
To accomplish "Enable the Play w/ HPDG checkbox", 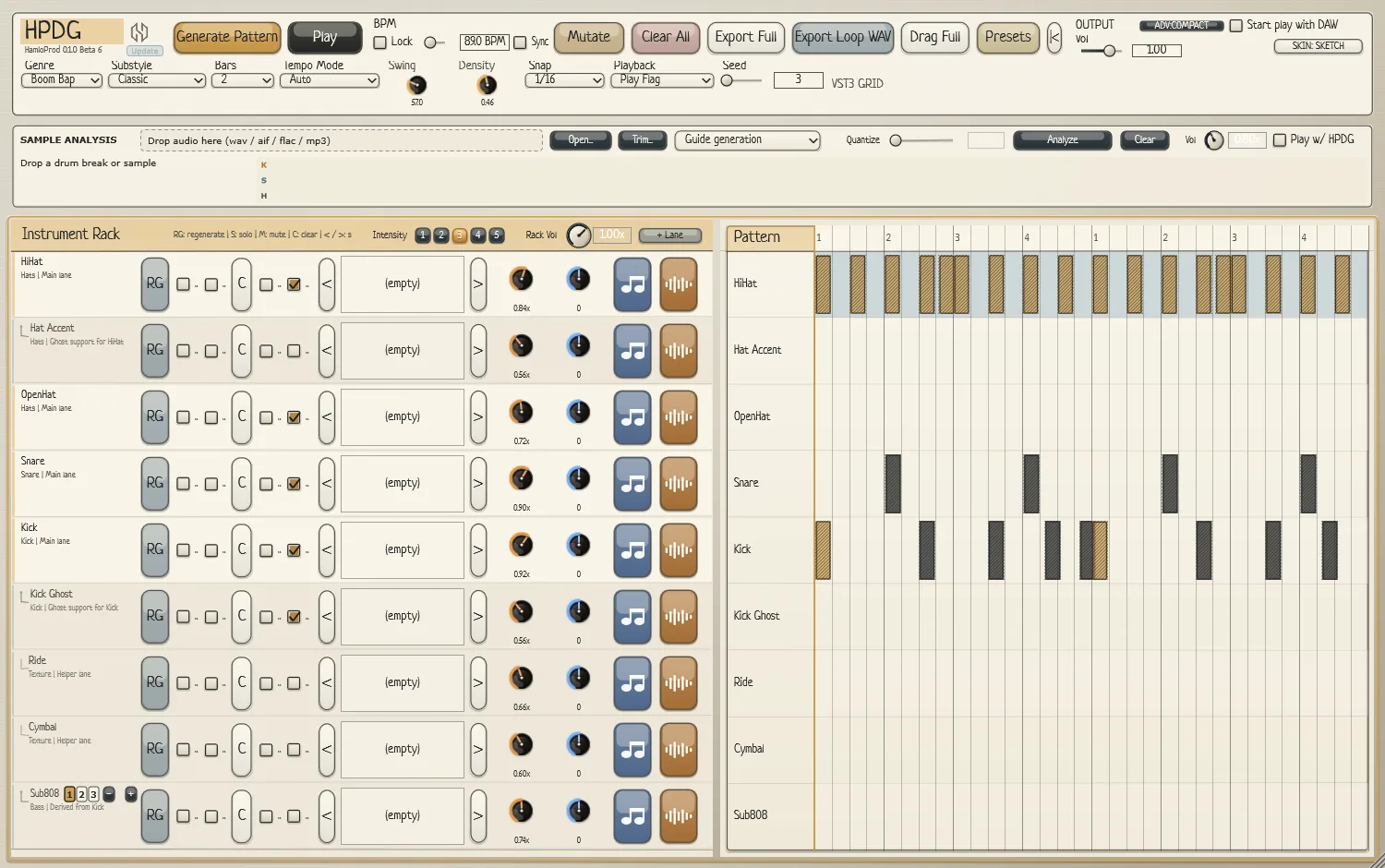I will coord(1280,140).
